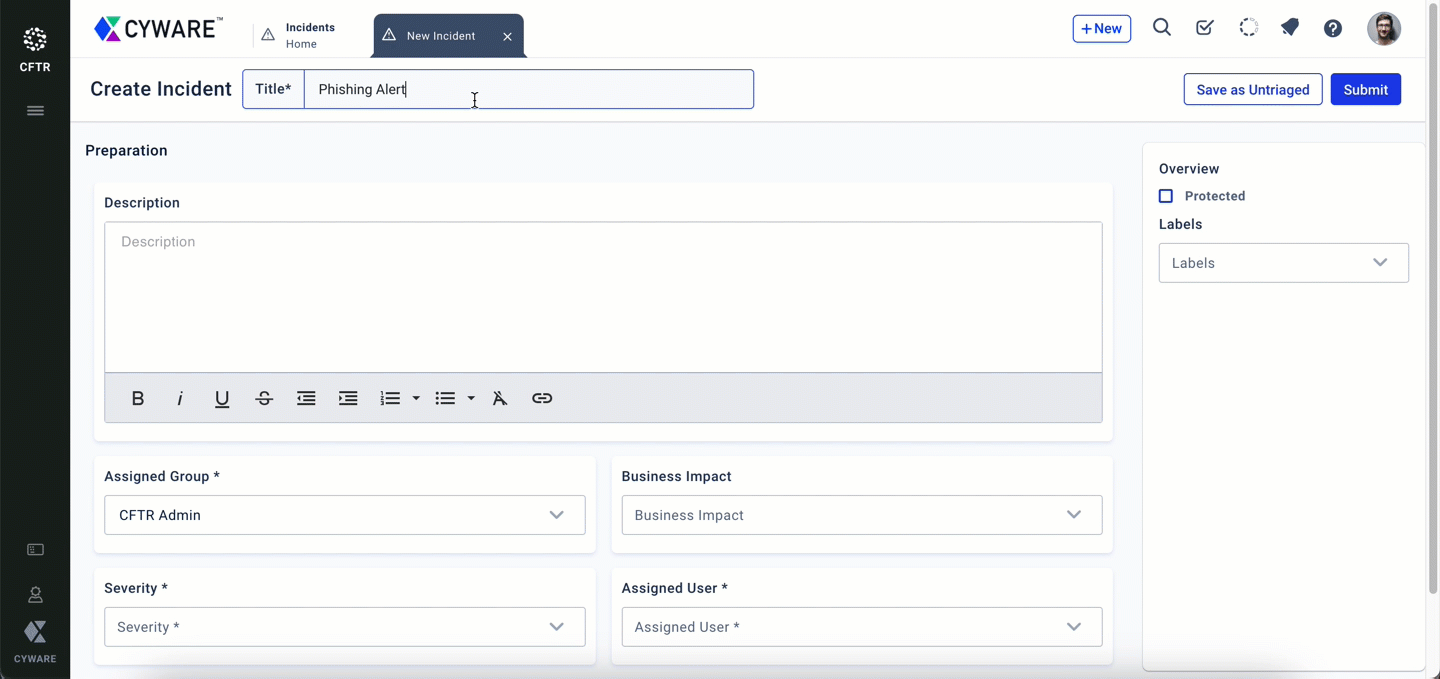Open the search icon in header
Viewport: 1440px width, 679px height.
pos(1161,28)
